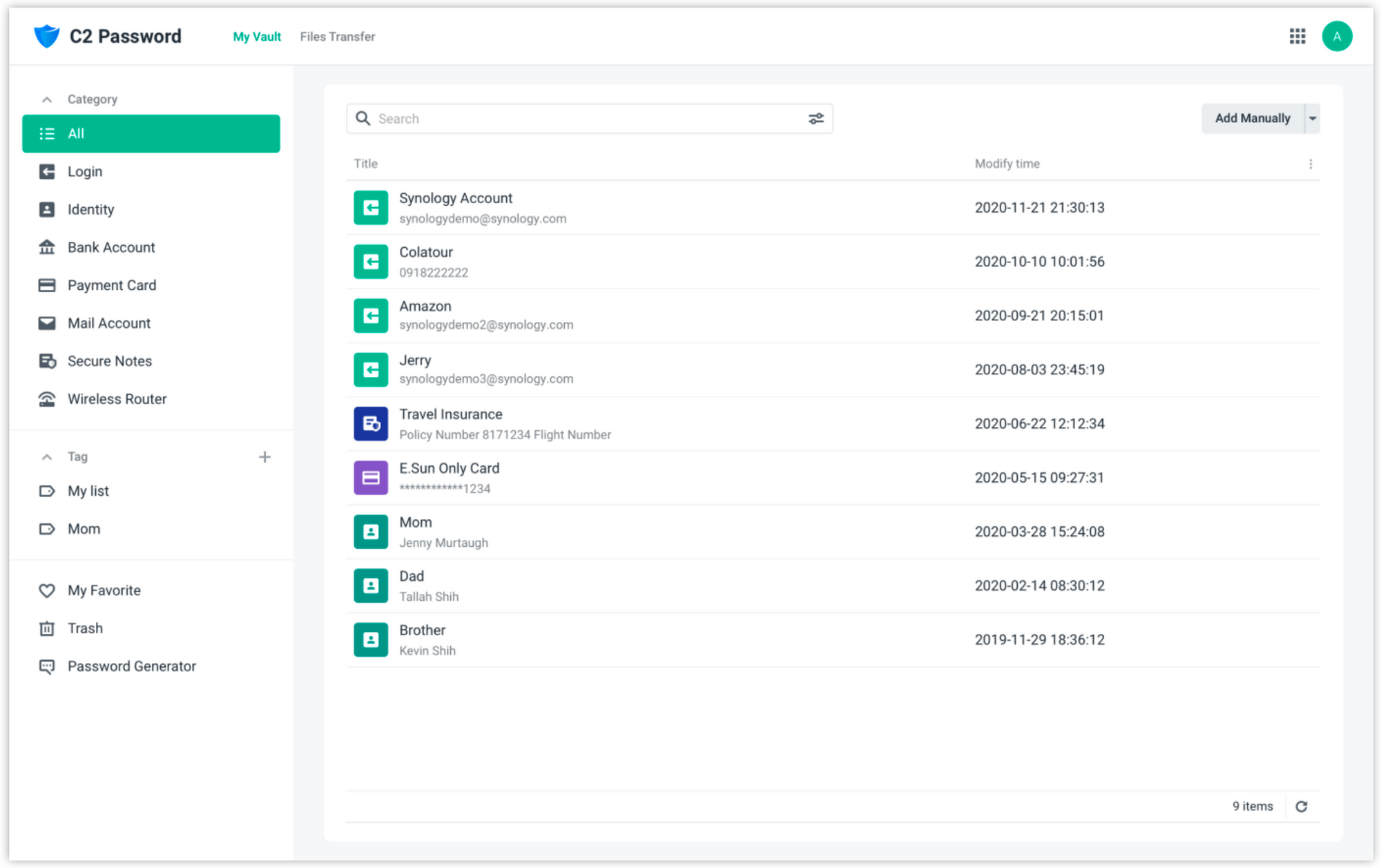This screenshot has height=868, width=1381.
Task: Sort by the Modify time column header
Action: (1007, 164)
